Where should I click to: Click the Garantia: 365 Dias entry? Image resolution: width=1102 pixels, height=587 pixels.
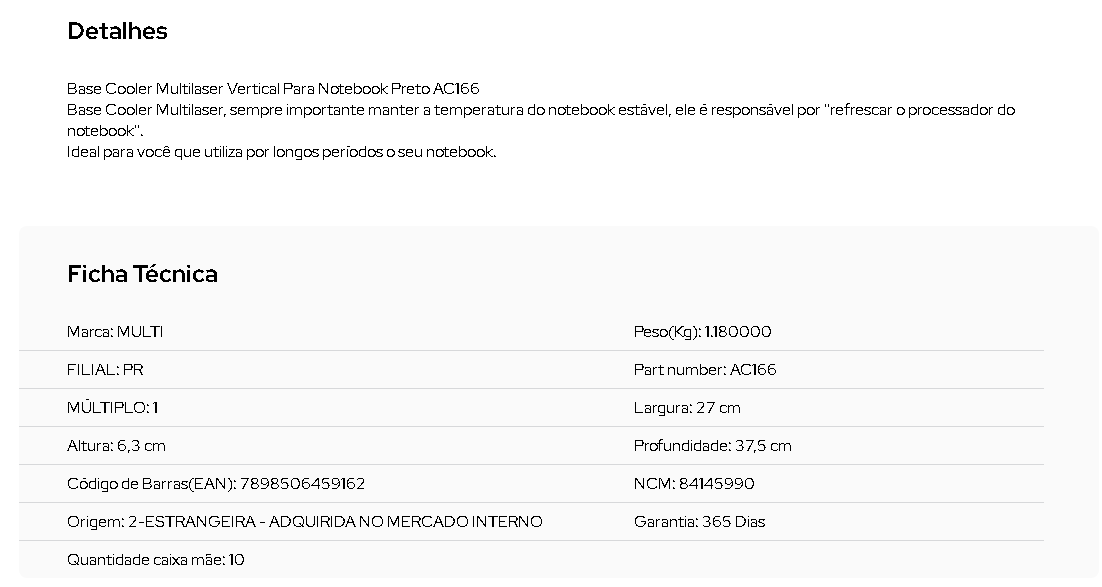699,522
